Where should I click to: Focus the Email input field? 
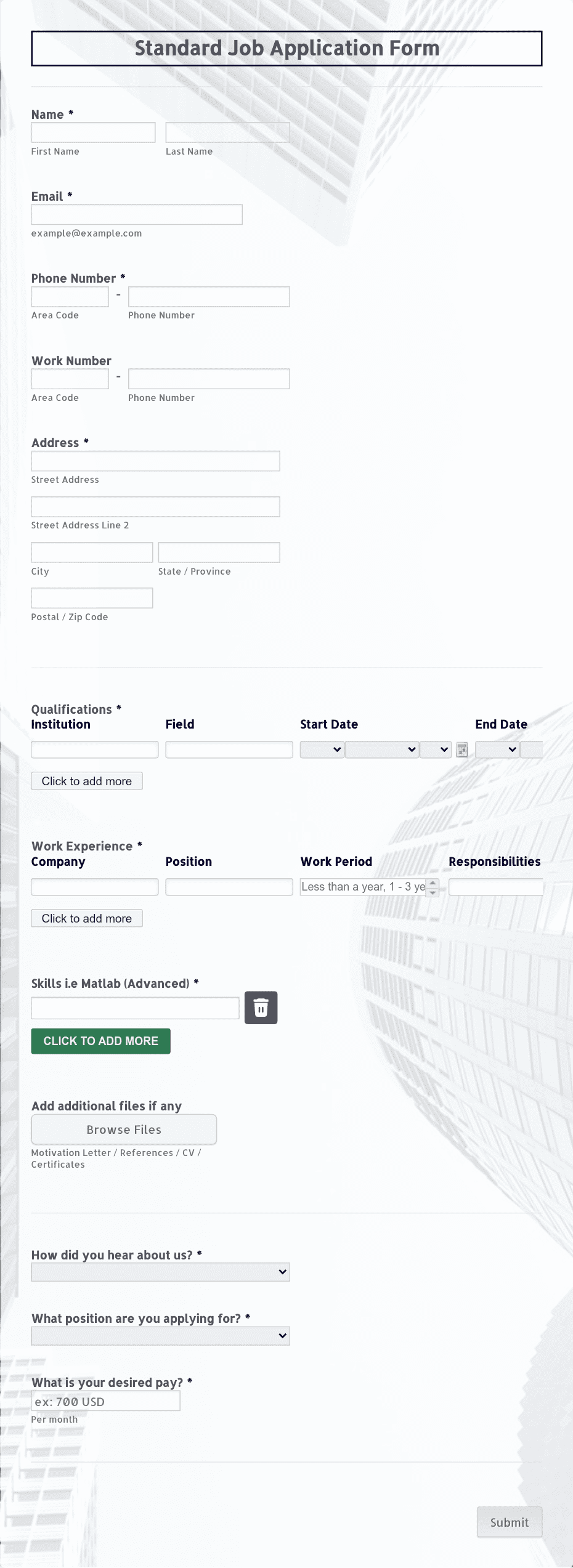[136, 214]
